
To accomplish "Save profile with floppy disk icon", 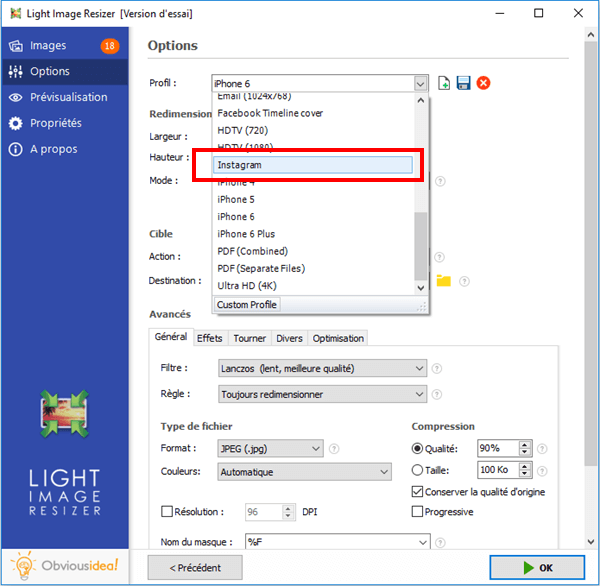I will (463, 83).
